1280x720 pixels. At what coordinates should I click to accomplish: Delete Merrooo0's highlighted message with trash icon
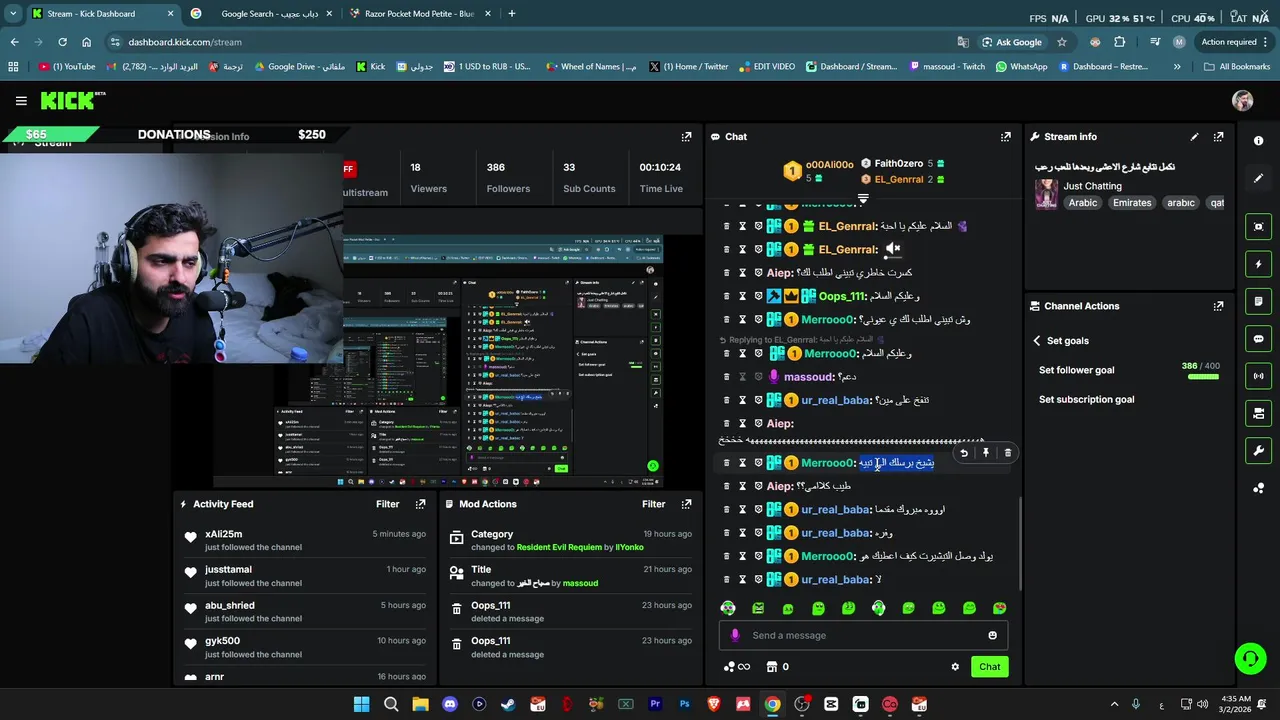(1007, 453)
